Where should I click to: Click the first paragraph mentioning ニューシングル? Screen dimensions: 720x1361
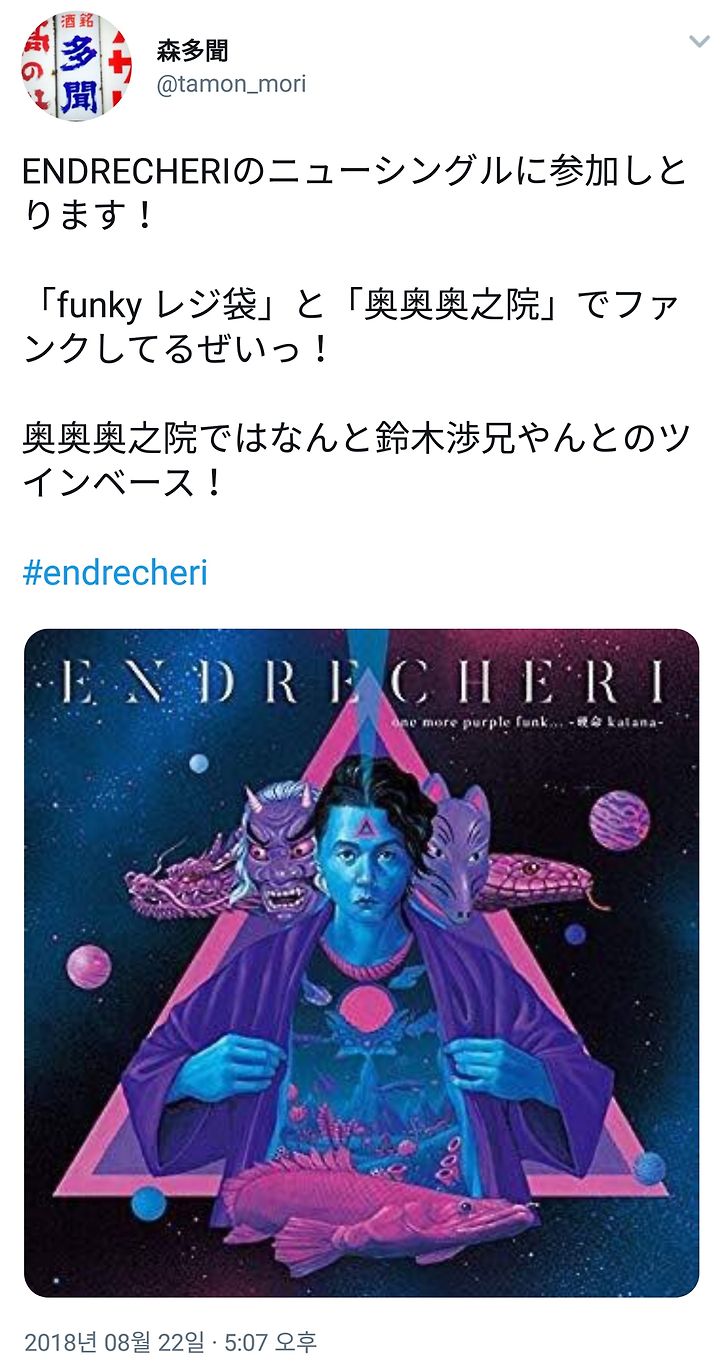355,190
